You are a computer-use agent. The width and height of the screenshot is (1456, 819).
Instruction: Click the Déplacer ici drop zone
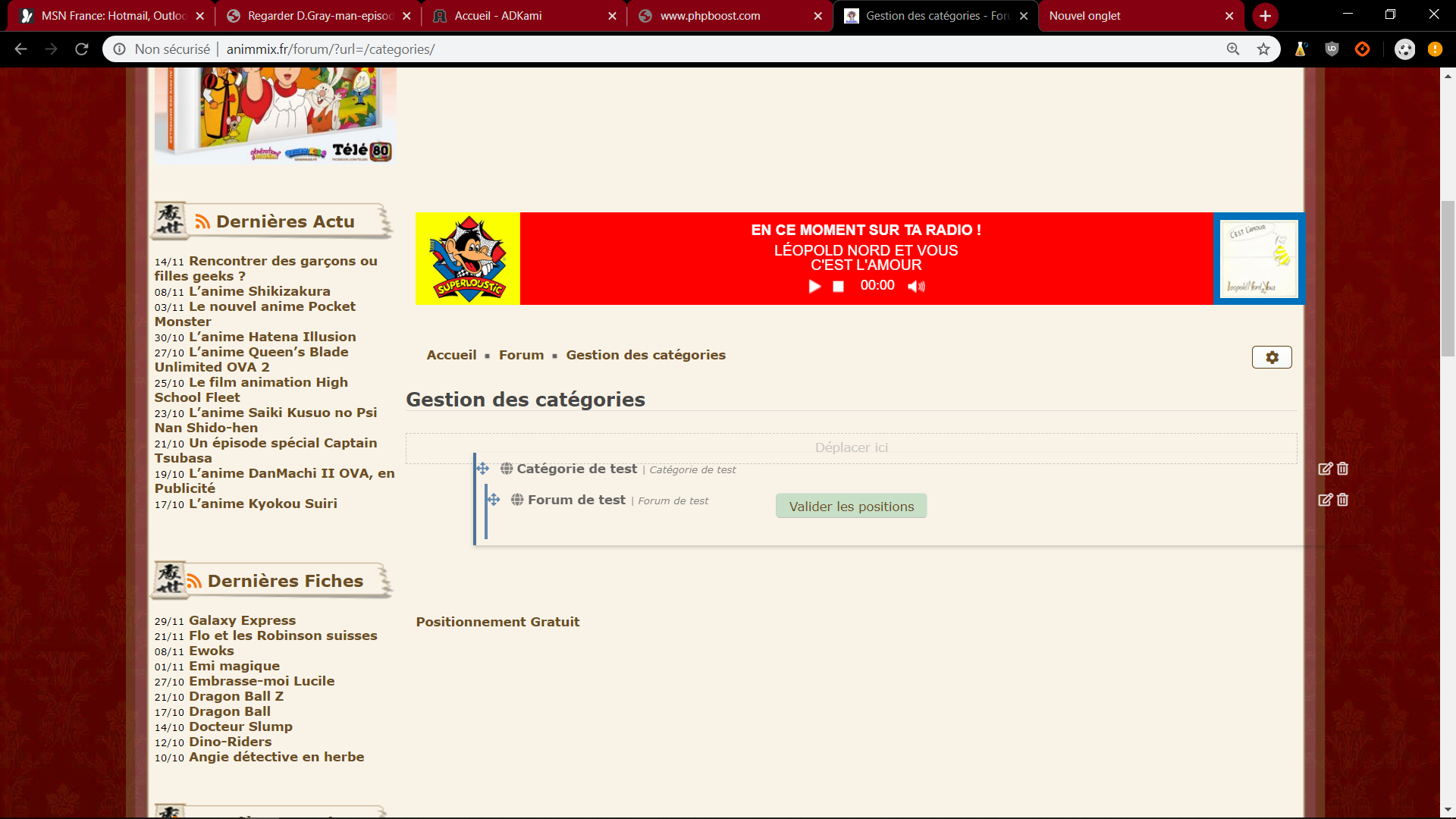(x=851, y=447)
